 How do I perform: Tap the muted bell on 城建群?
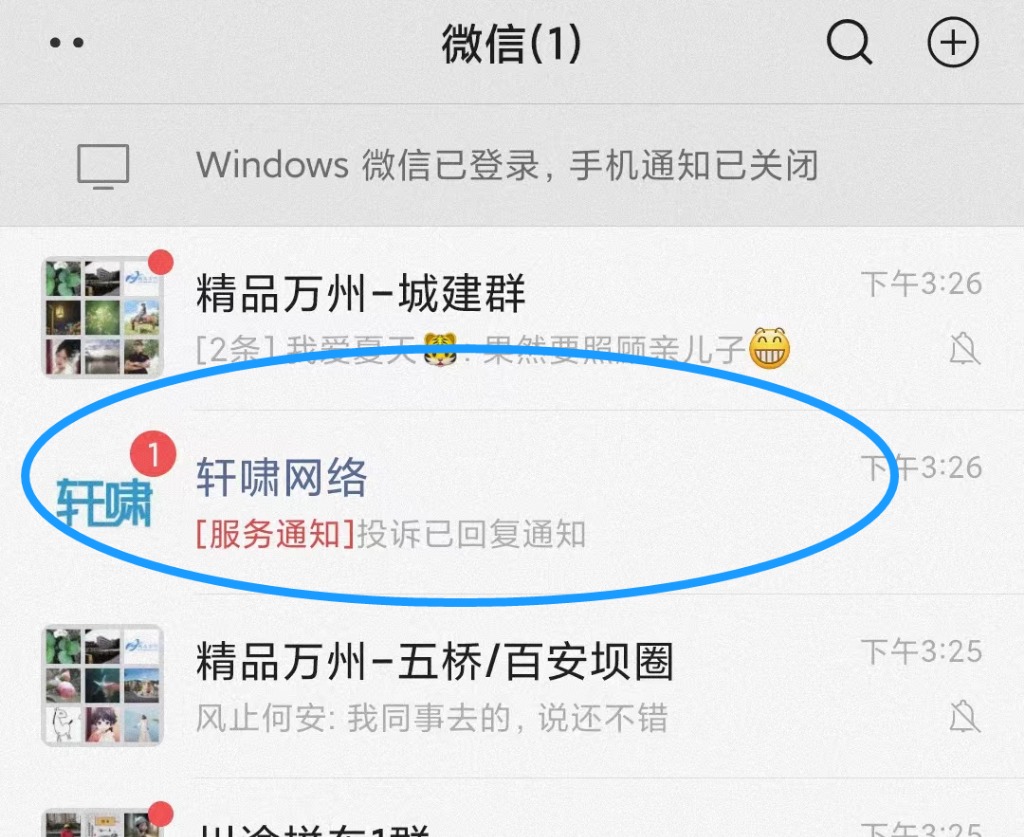[964, 349]
